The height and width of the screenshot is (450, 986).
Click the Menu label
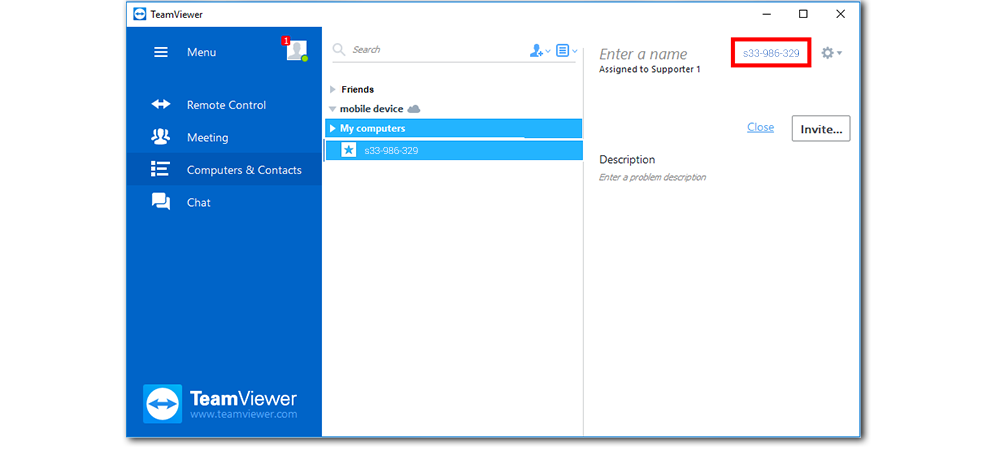point(201,52)
